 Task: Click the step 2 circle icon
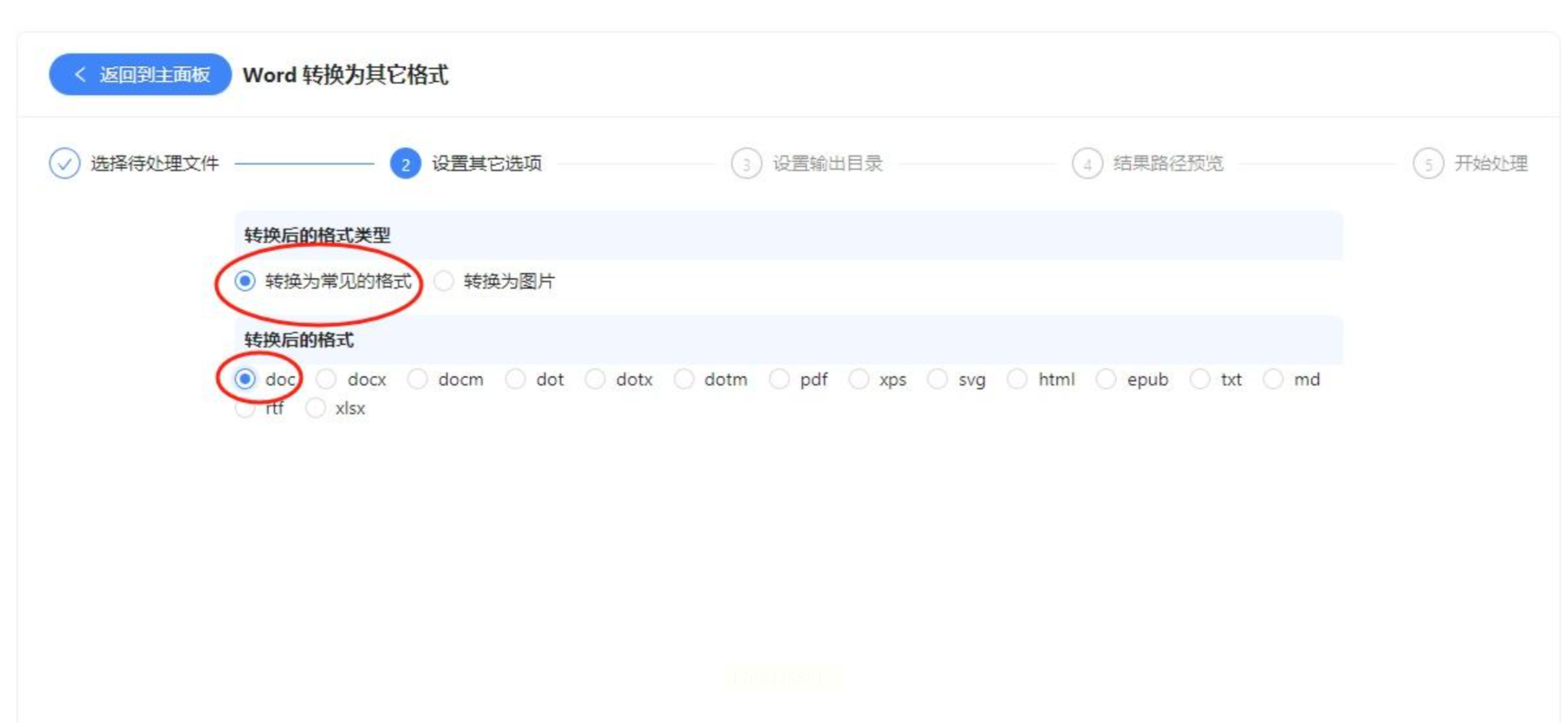point(405,163)
